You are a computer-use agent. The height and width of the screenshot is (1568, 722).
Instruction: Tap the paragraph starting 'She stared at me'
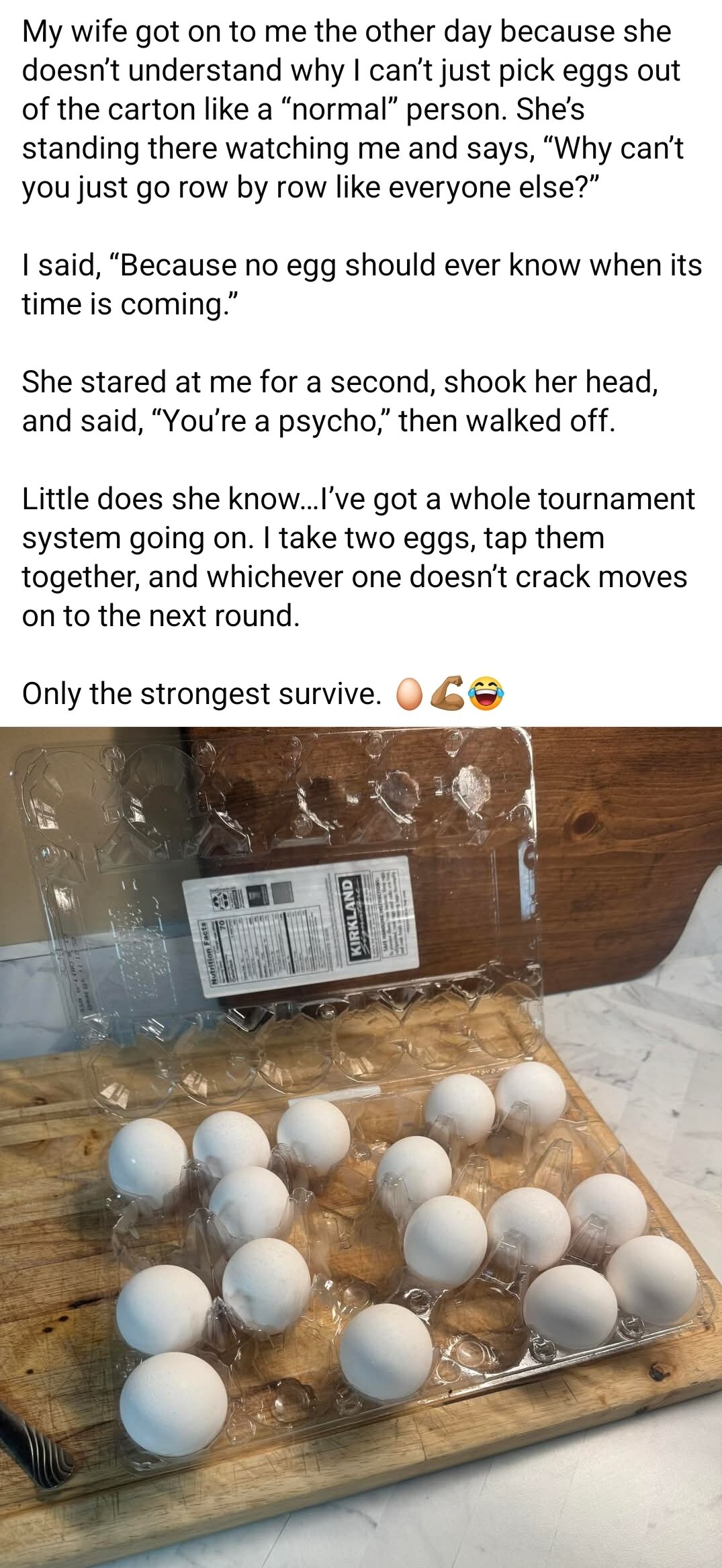(341, 401)
